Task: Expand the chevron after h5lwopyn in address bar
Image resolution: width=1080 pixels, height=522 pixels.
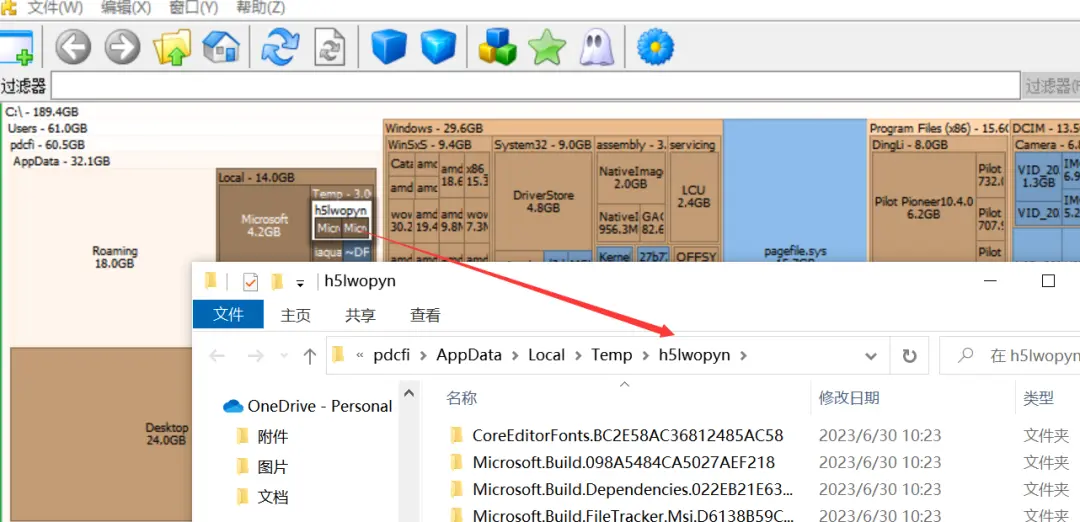Action: coord(742,355)
